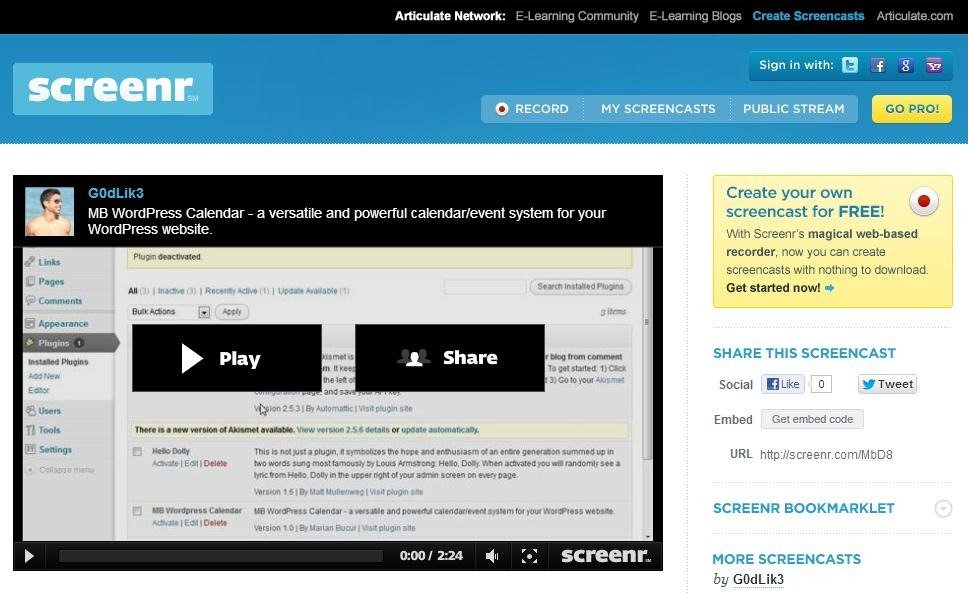Expand the Screenr Bookmarklet section arrow
This screenshot has width=968, height=595.
[943, 509]
